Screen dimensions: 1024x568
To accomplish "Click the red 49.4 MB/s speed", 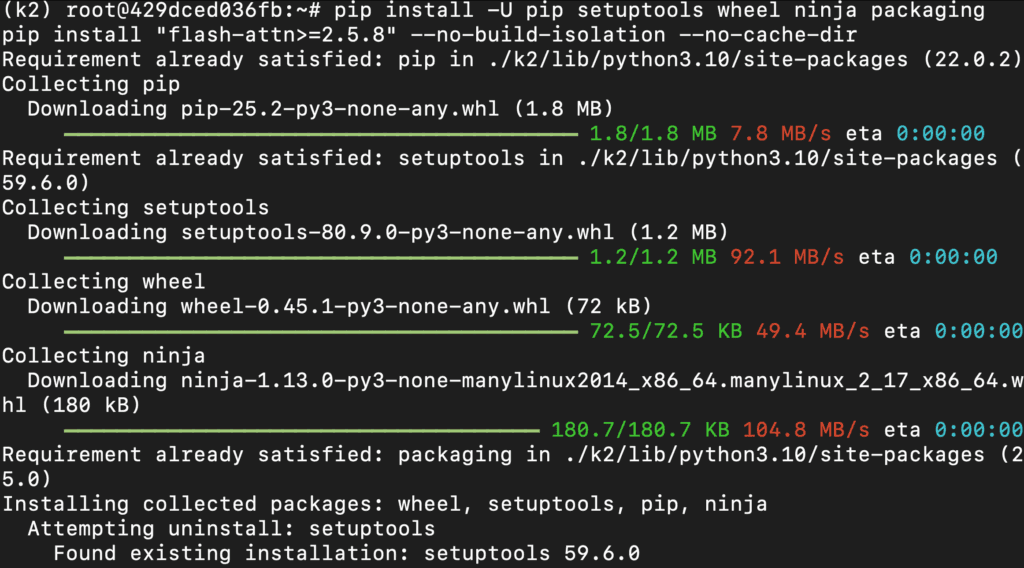I will point(812,331).
